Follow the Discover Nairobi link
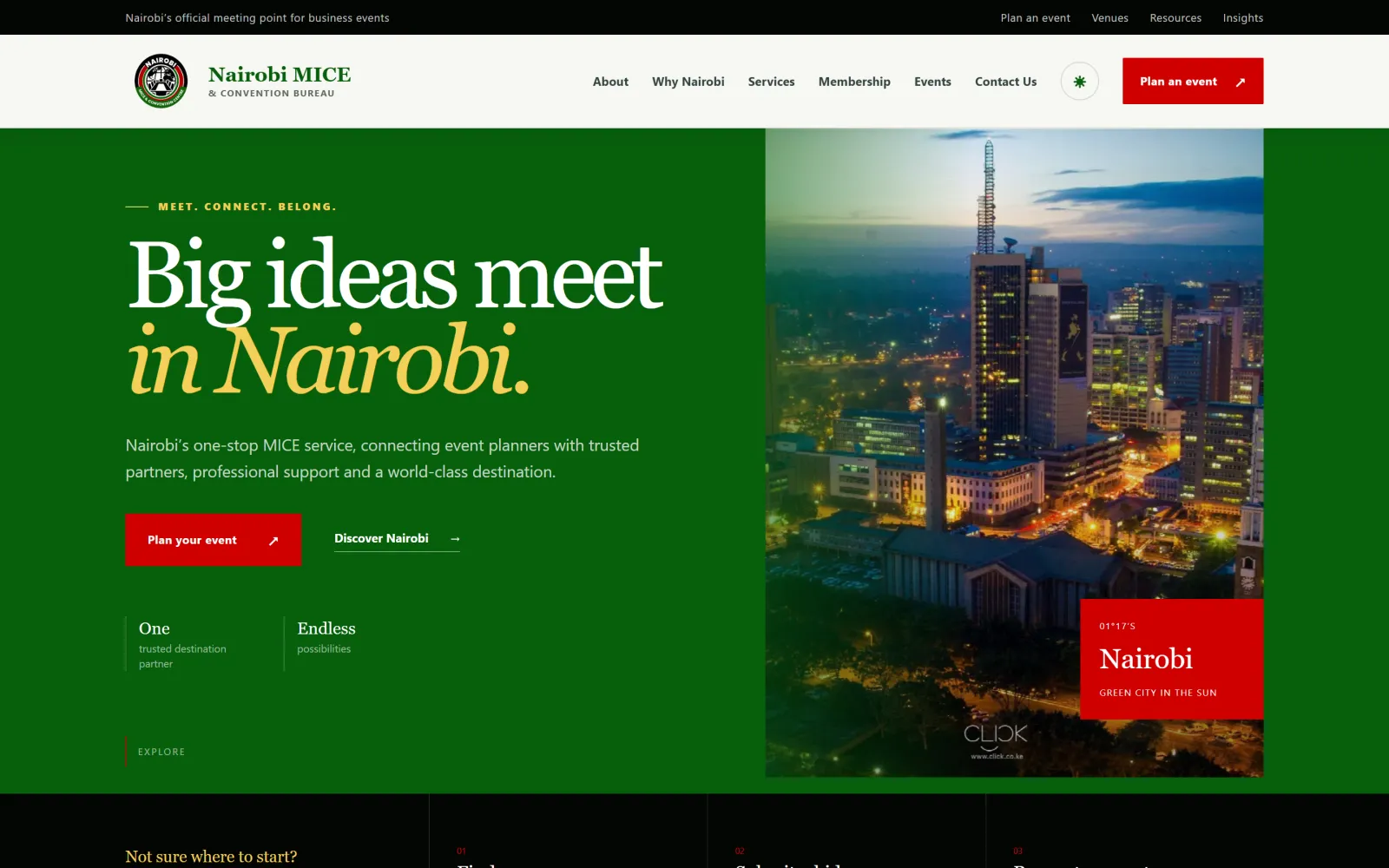Screen dimensions: 1389x868 (397, 539)
